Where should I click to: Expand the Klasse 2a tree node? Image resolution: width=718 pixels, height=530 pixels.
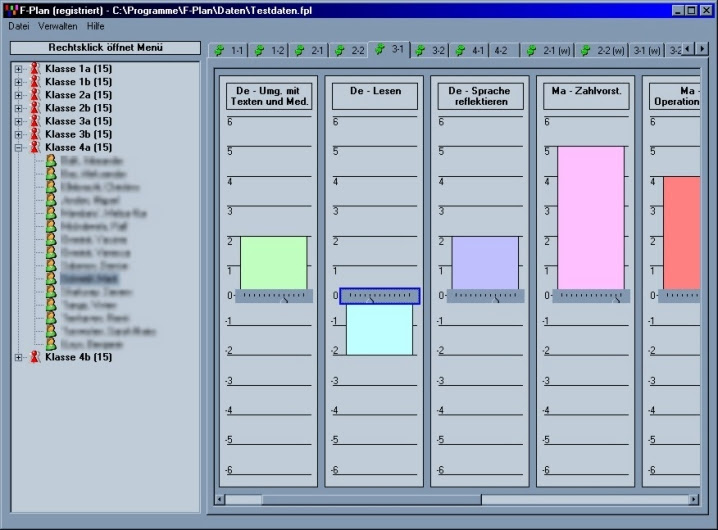pyautogui.click(x=18, y=95)
